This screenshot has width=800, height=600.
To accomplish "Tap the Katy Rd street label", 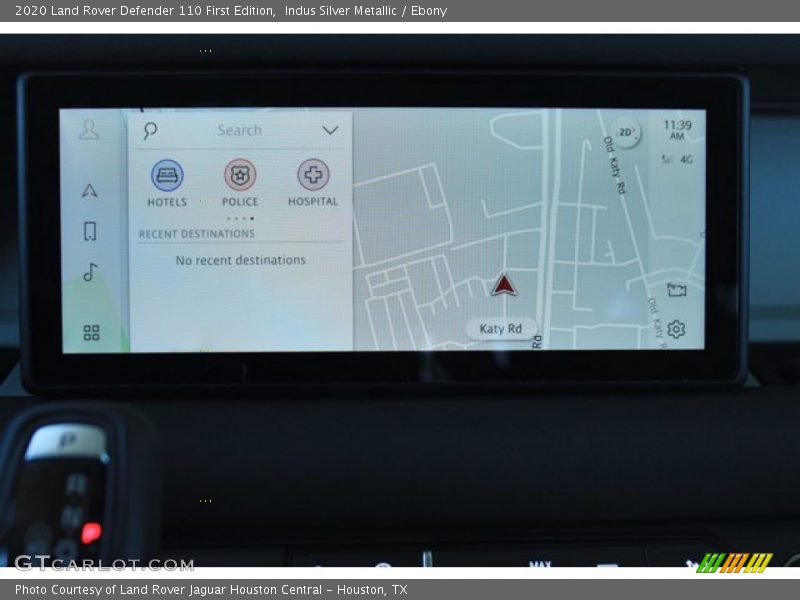I will 501,329.
